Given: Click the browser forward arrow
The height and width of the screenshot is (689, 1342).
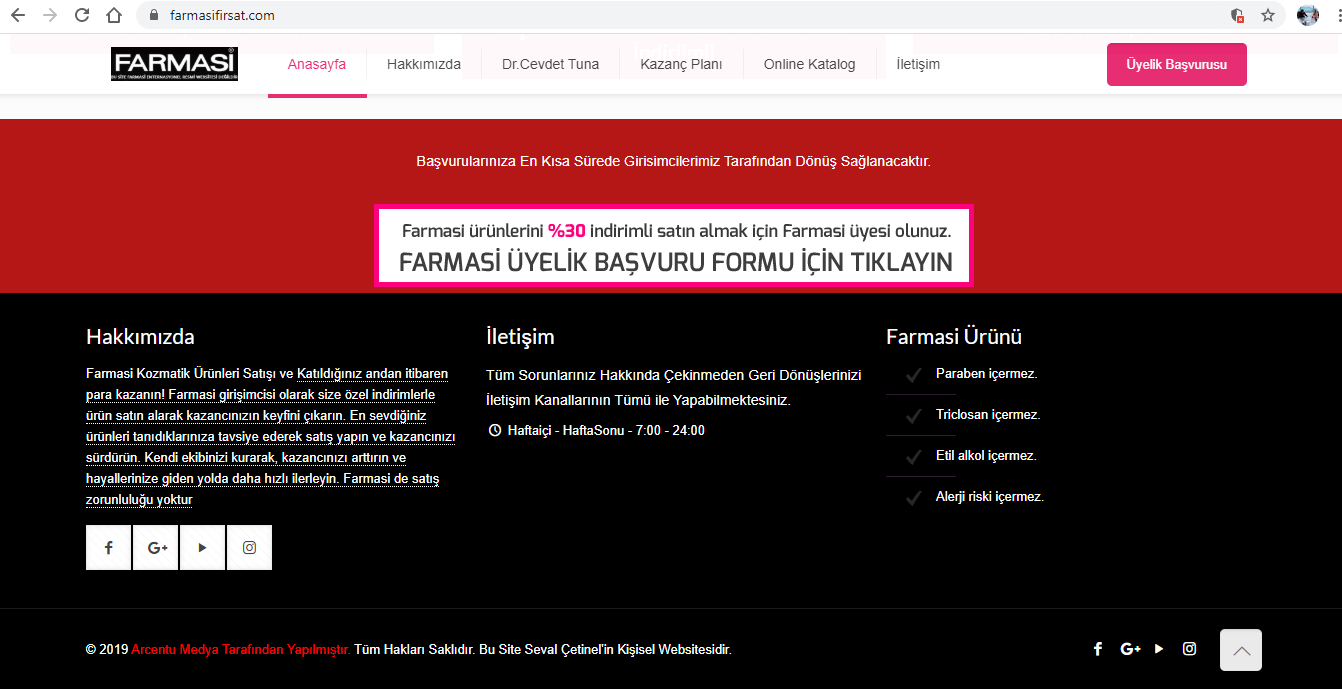Looking at the screenshot, I should point(50,15).
